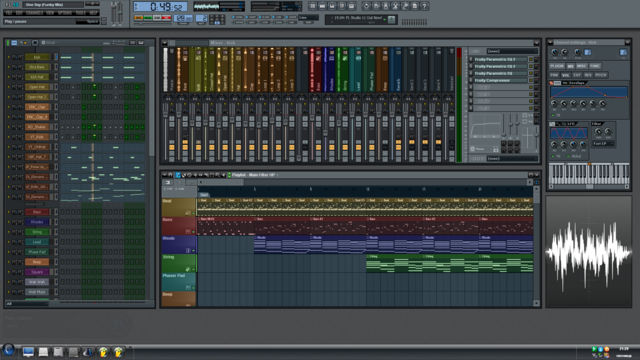This screenshot has height=360, width=640.
Task: Open the Fruity Compressor slot menu arrow
Action: [x=471, y=81]
